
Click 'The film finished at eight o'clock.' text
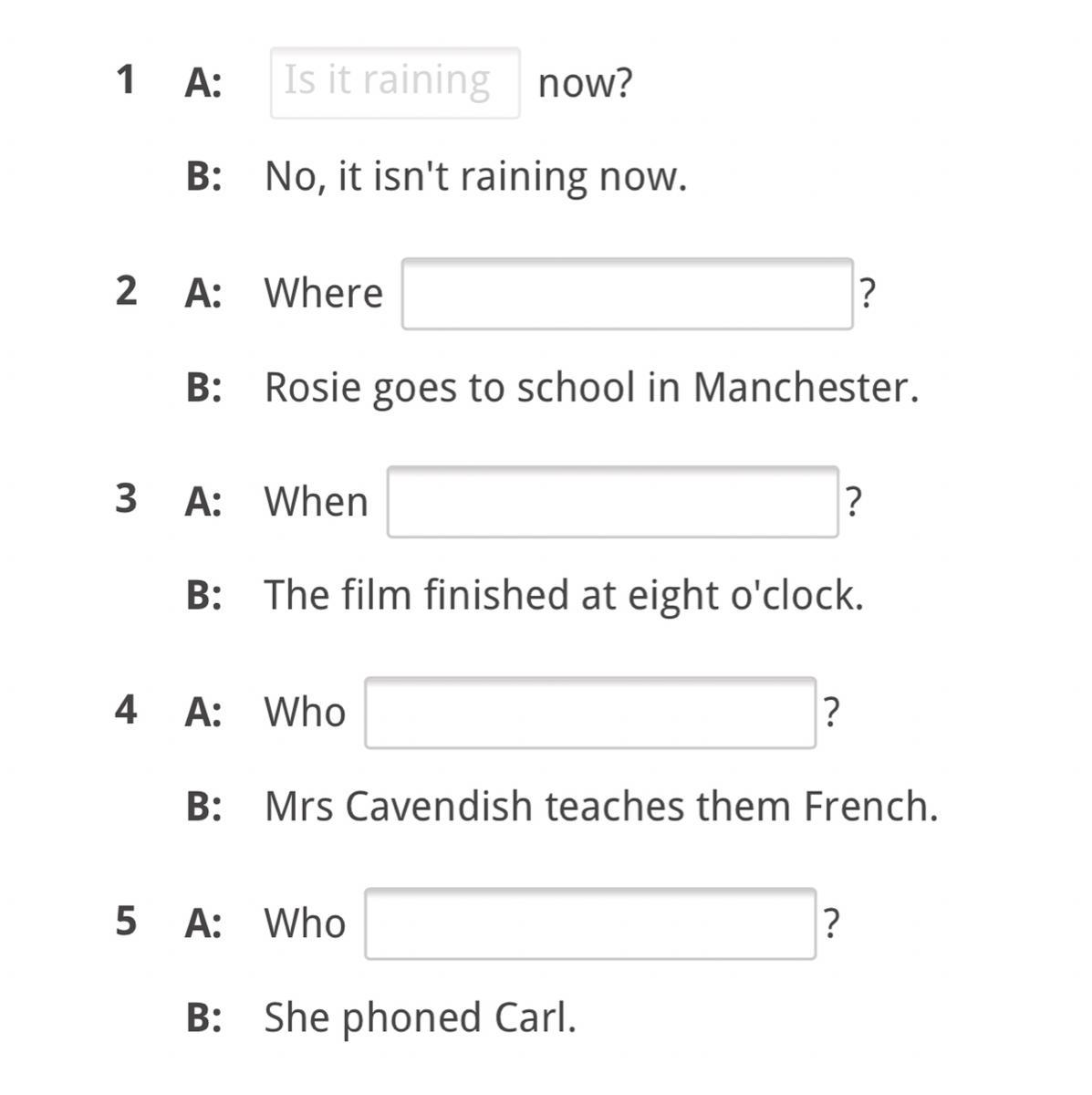pos(564,595)
